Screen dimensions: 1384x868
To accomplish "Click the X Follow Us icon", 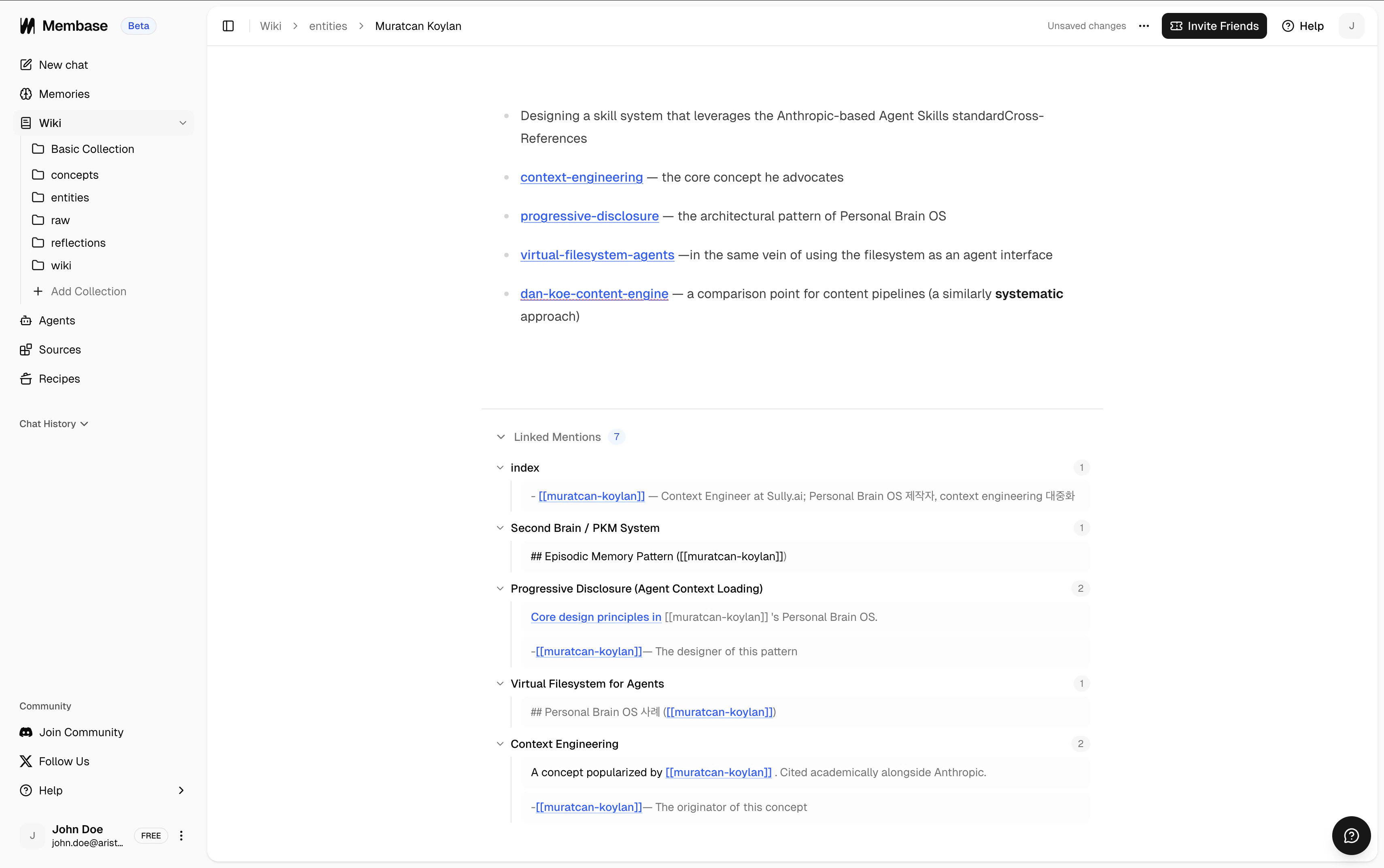I will coord(26,761).
